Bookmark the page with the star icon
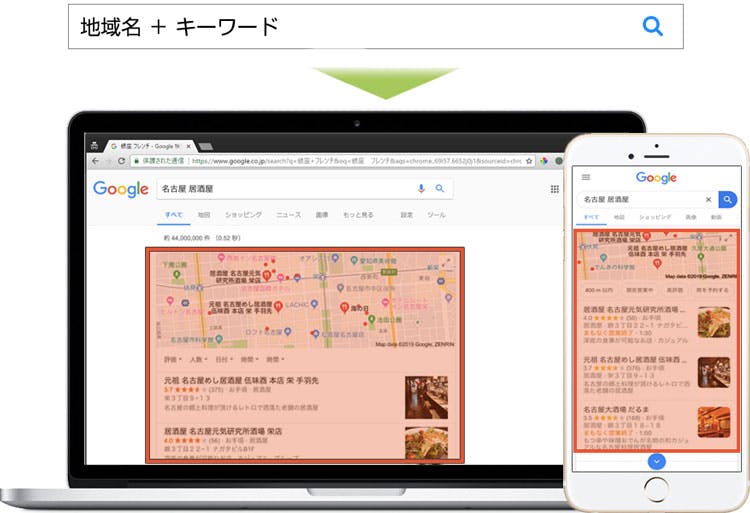Image resolution: width=750 pixels, height=513 pixels. click(x=529, y=161)
